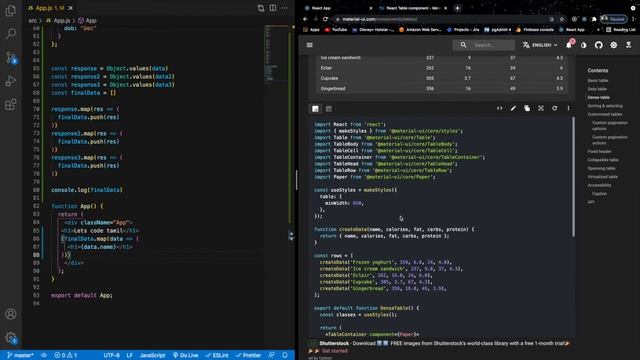
Task: Copy the demo source code
Action: pyautogui.click(x=527, y=108)
